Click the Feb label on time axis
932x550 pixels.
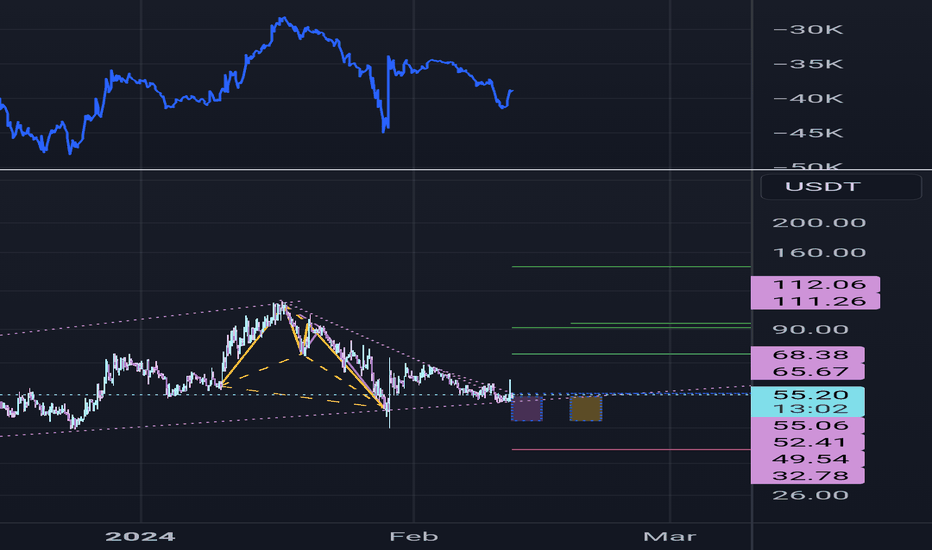pyautogui.click(x=414, y=536)
